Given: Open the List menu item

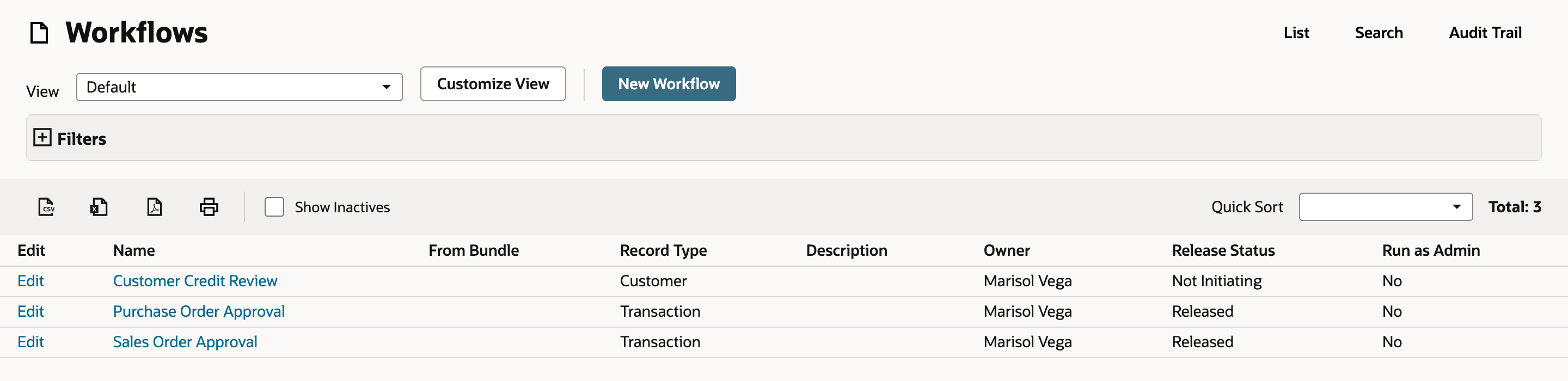Looking at the screenshot, I should (x=1296, y=33).
